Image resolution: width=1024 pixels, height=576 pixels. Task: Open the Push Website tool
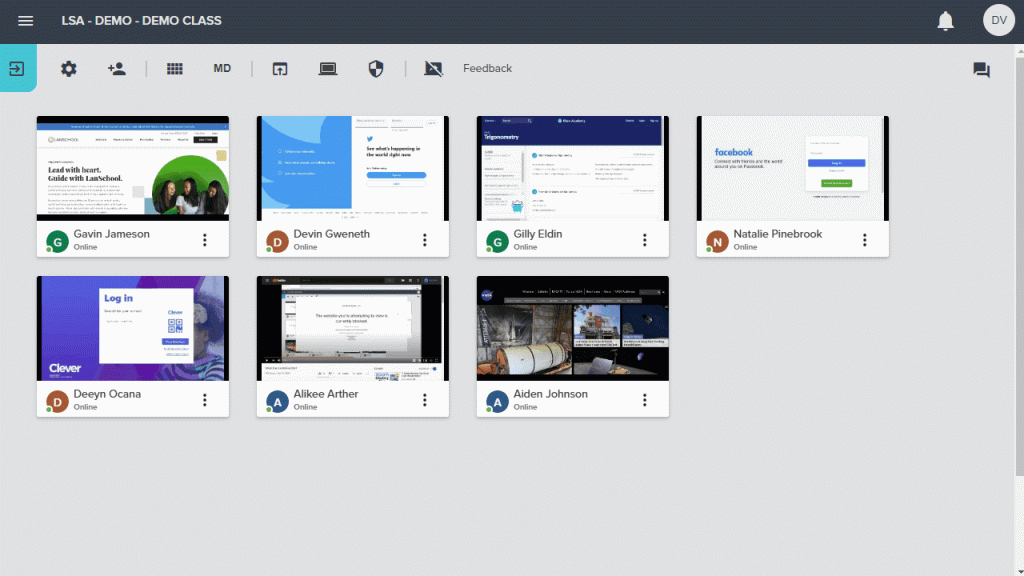click(280, 68)
